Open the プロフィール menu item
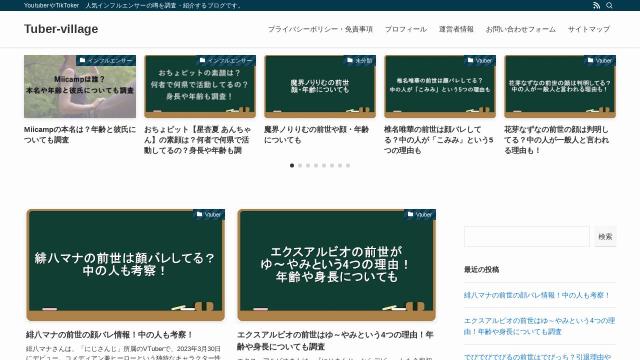 [x=406, y=29]
